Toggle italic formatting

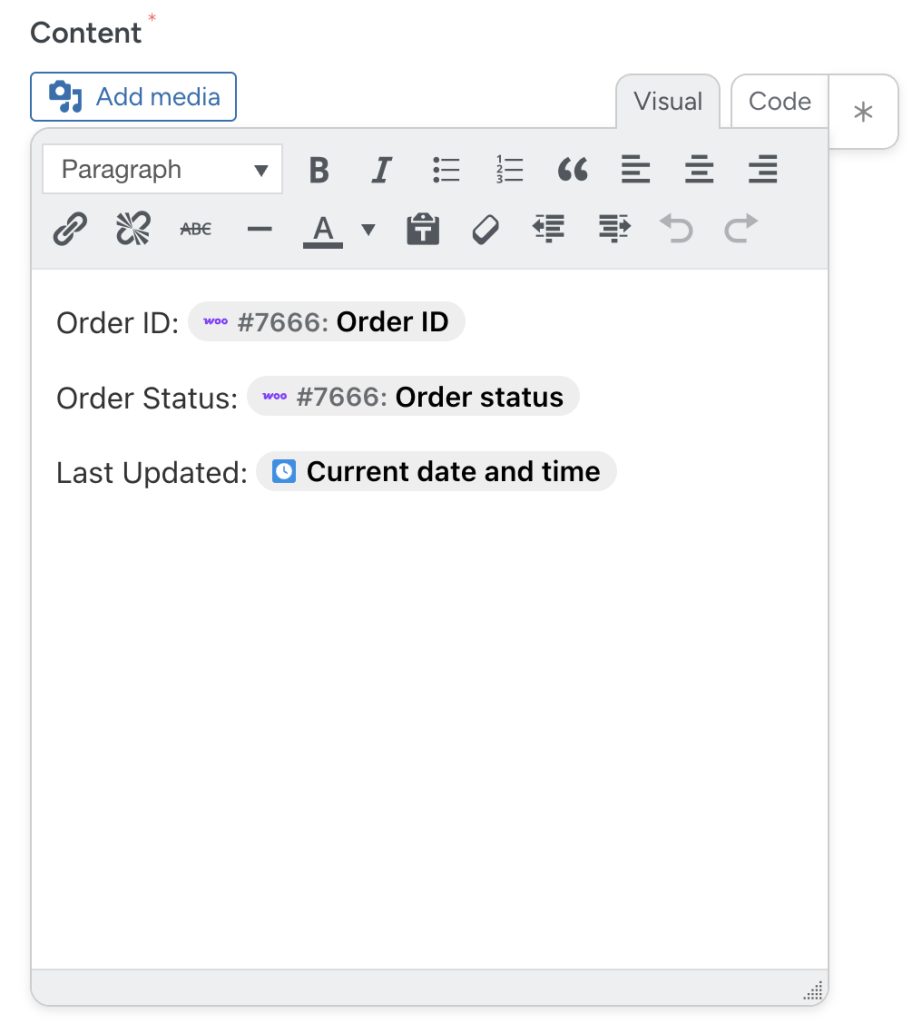[x=381, y=169]
